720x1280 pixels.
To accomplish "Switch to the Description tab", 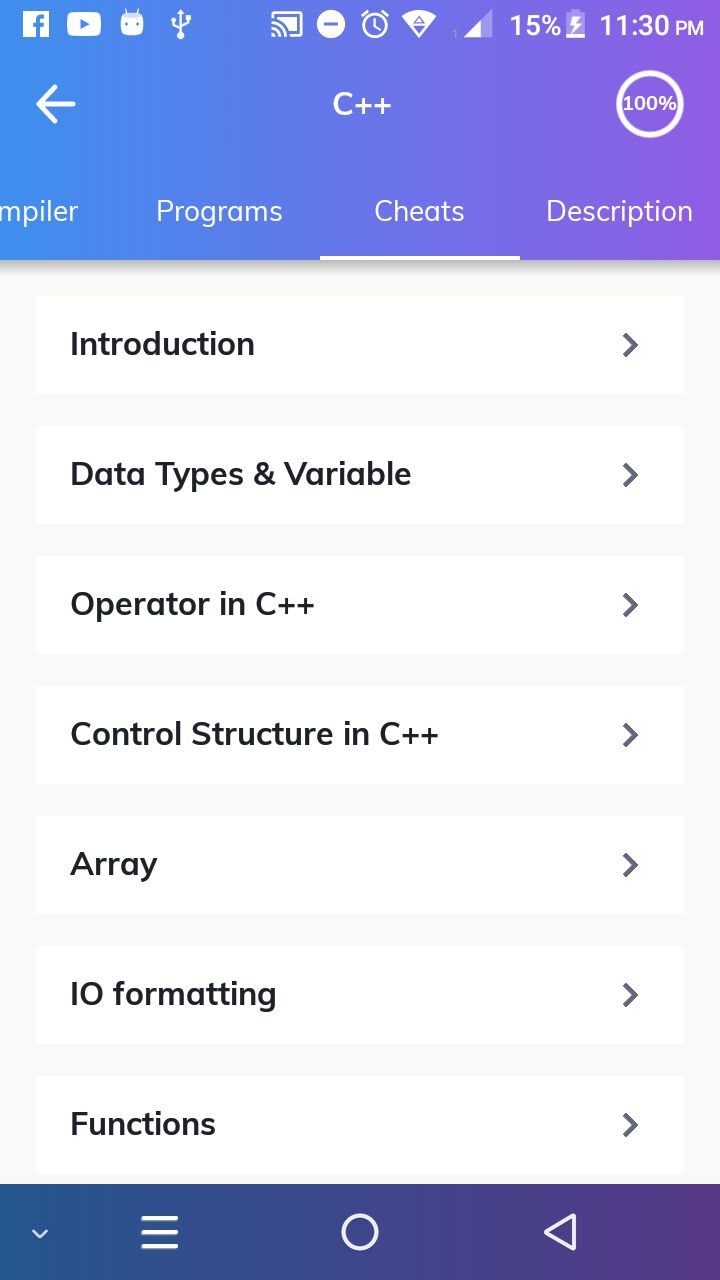I will (x=619, y=211).
